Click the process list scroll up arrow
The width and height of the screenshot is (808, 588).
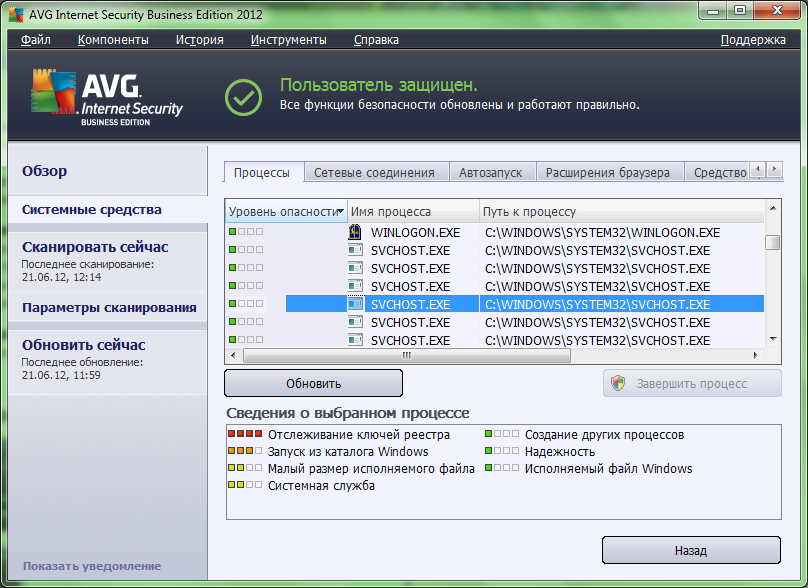(773, 208)
